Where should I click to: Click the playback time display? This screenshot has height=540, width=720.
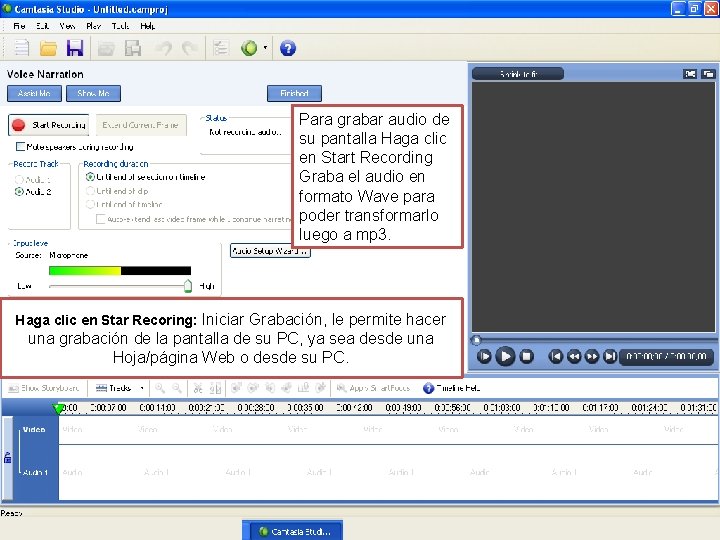[x=666, y=356]
